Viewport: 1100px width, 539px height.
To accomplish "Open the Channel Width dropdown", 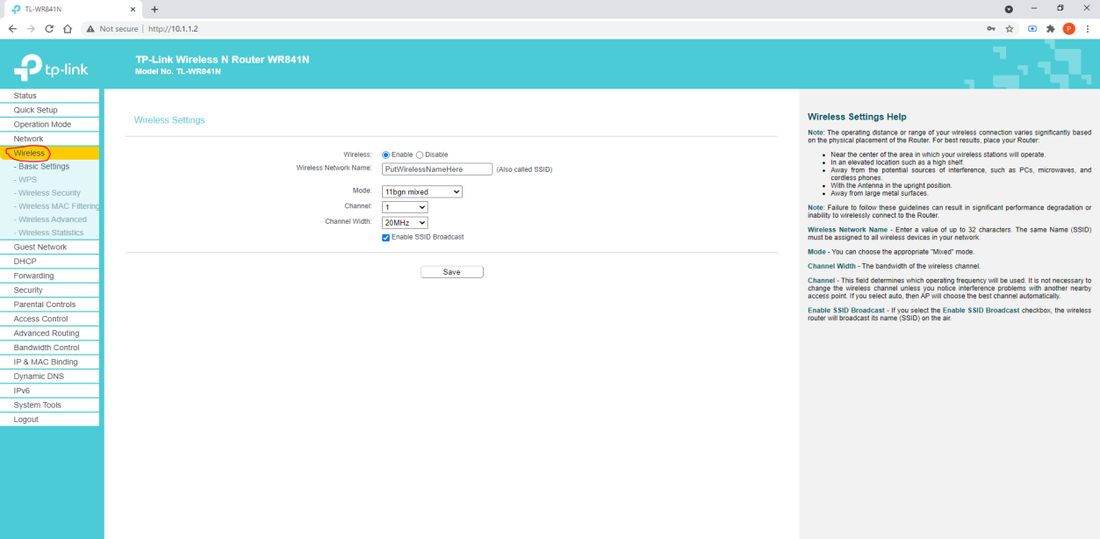I will pyautogui.click(x=405, y=222).
